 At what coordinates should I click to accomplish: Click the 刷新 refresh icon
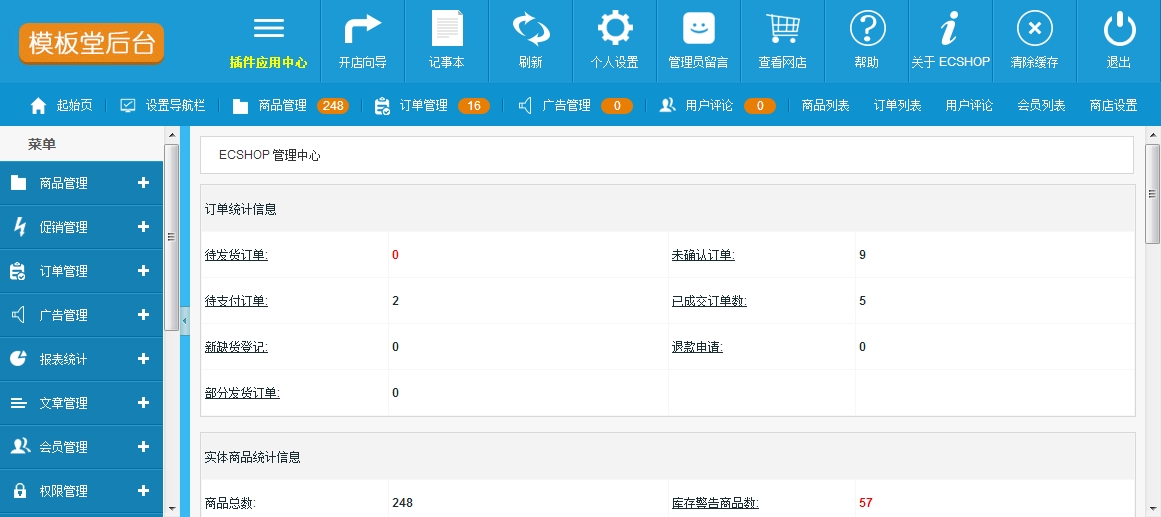click(531, 29)
